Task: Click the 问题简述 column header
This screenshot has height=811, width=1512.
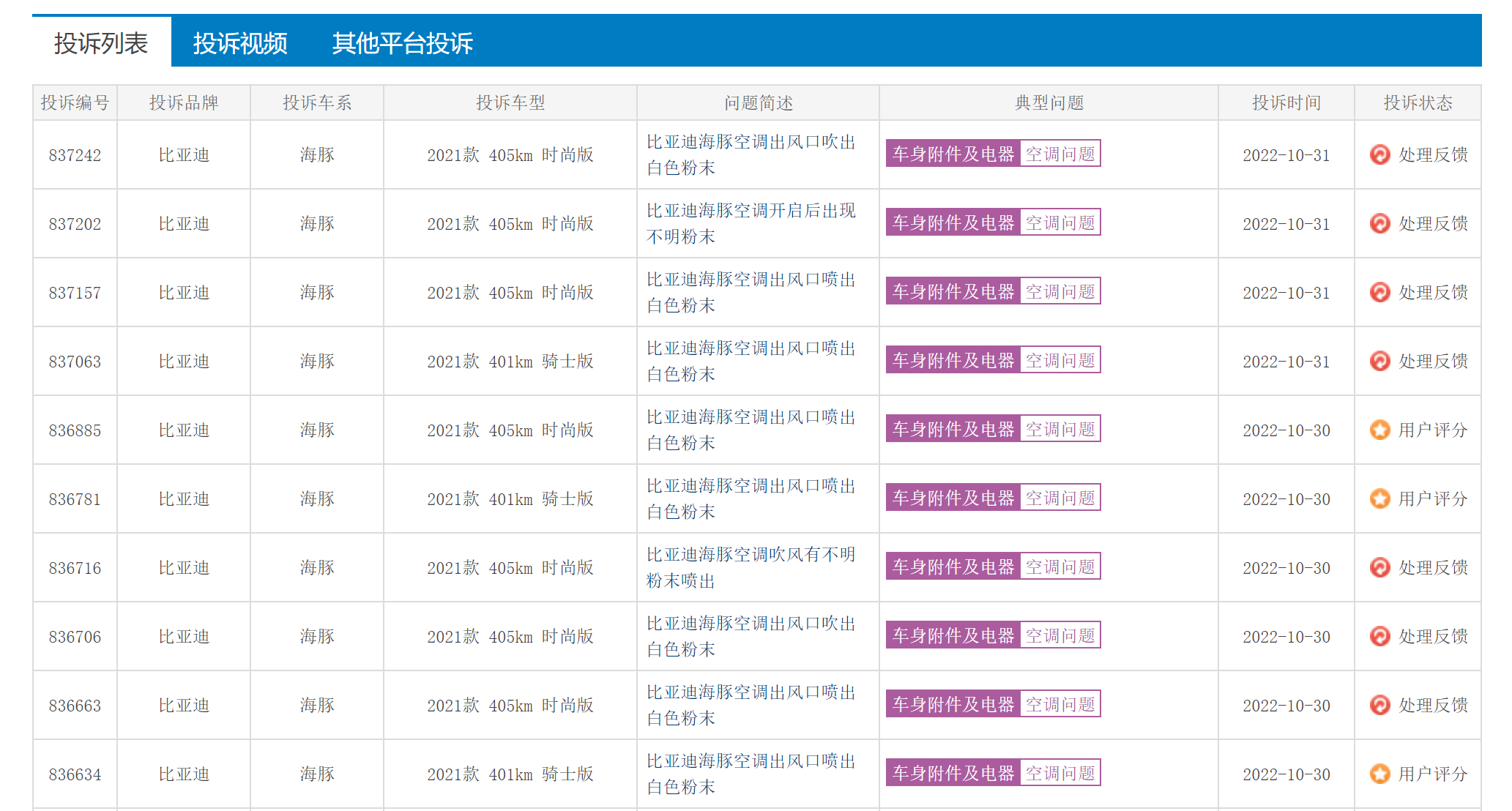Action: [x=759, y=102]
